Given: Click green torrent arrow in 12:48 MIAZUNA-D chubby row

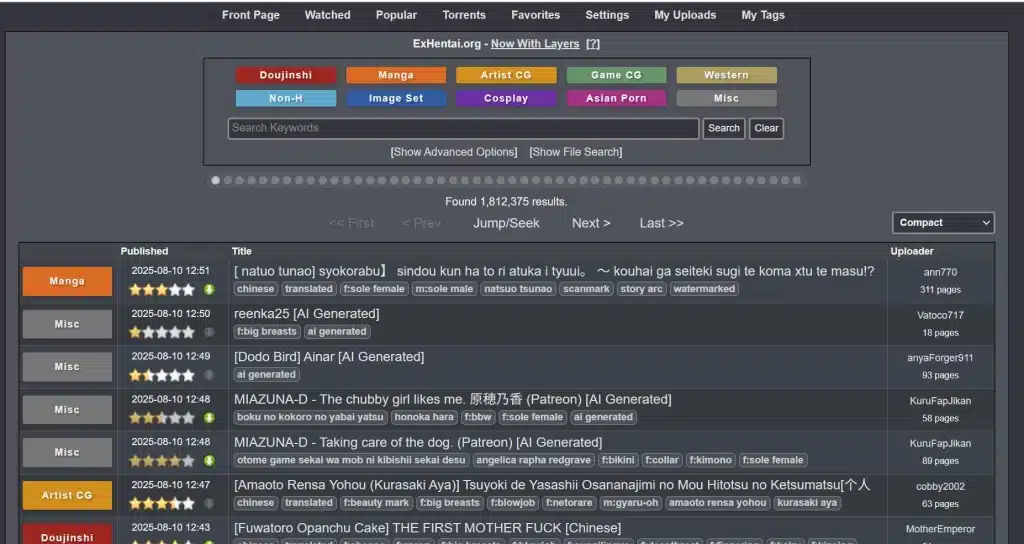Looking at the screenshot, I should (x=209, y=418).
